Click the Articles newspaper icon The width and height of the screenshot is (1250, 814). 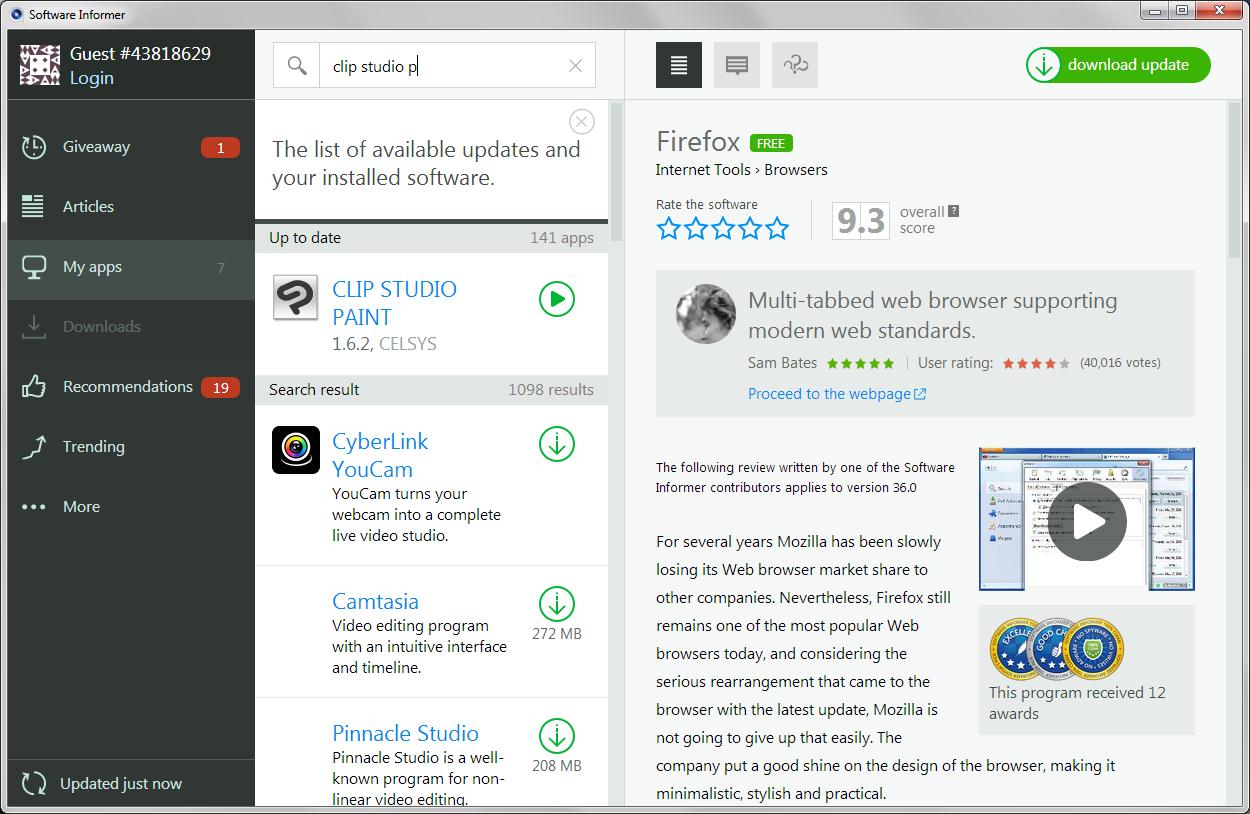33,206
